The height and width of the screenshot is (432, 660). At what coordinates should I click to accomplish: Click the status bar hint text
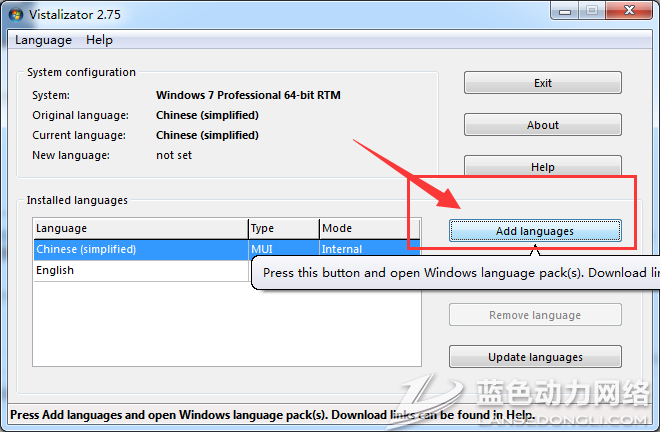(272, 415)
